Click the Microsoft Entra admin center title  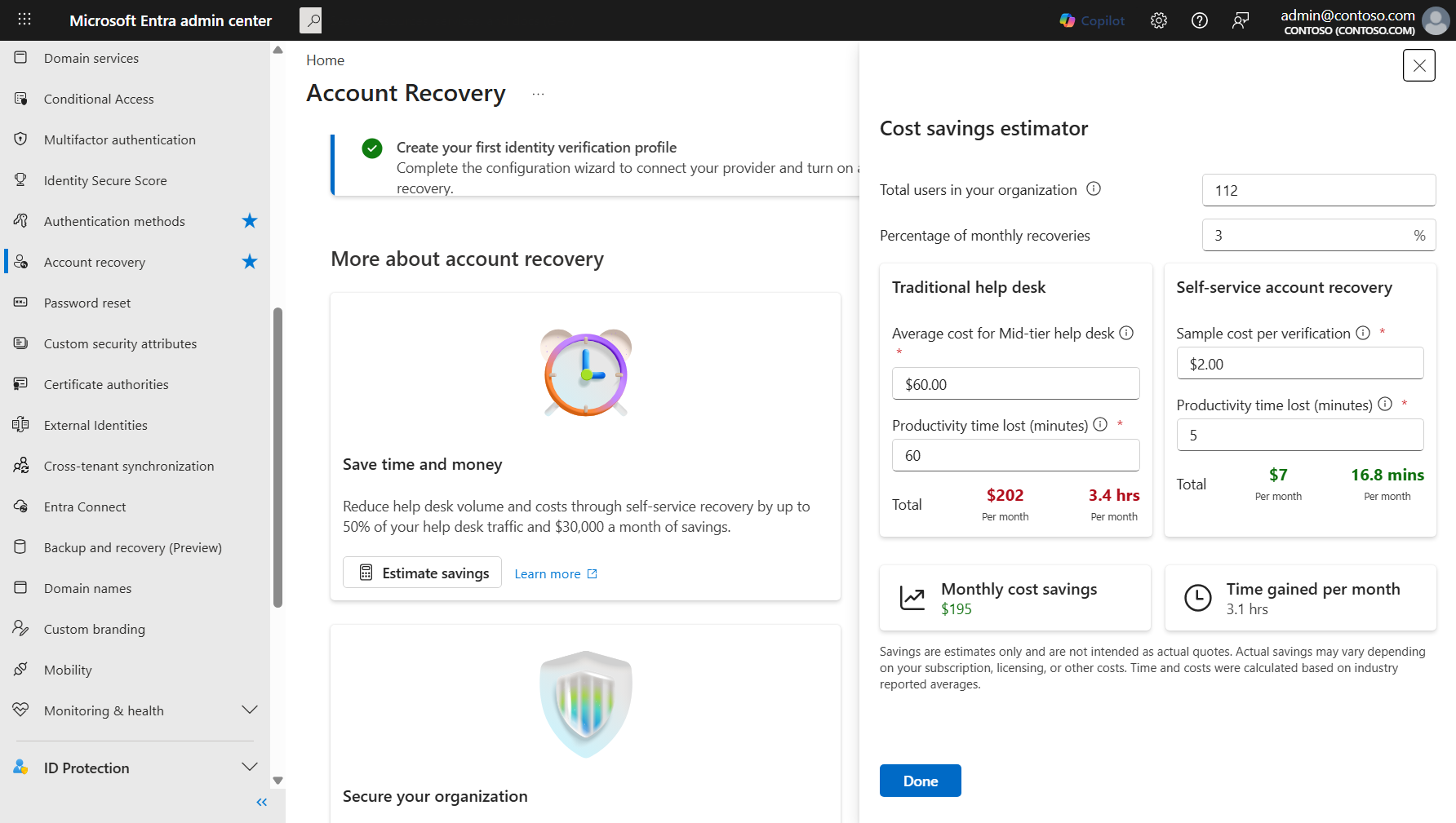point(171,20)
